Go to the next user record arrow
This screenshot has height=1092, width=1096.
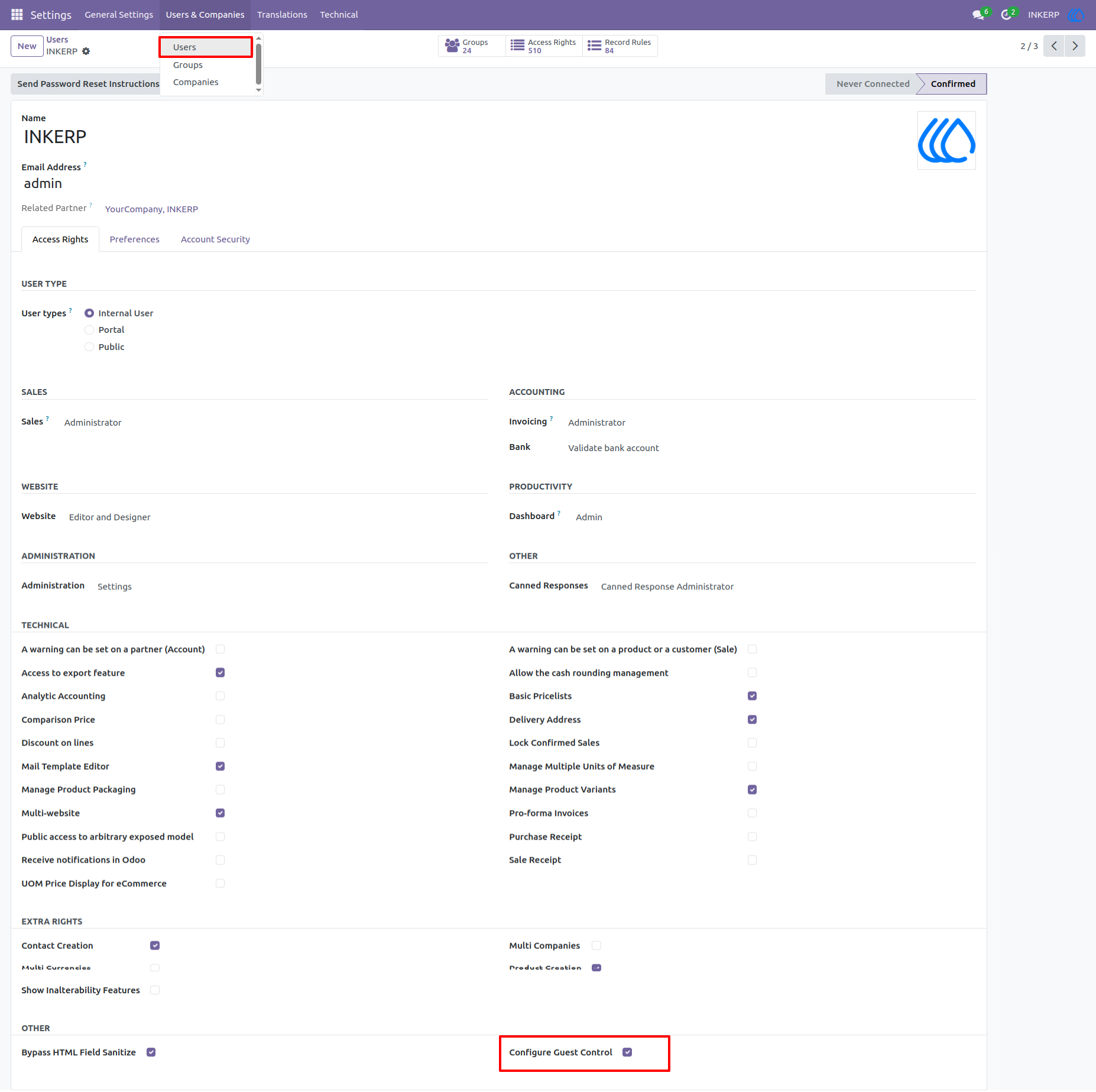(1075, 46)
